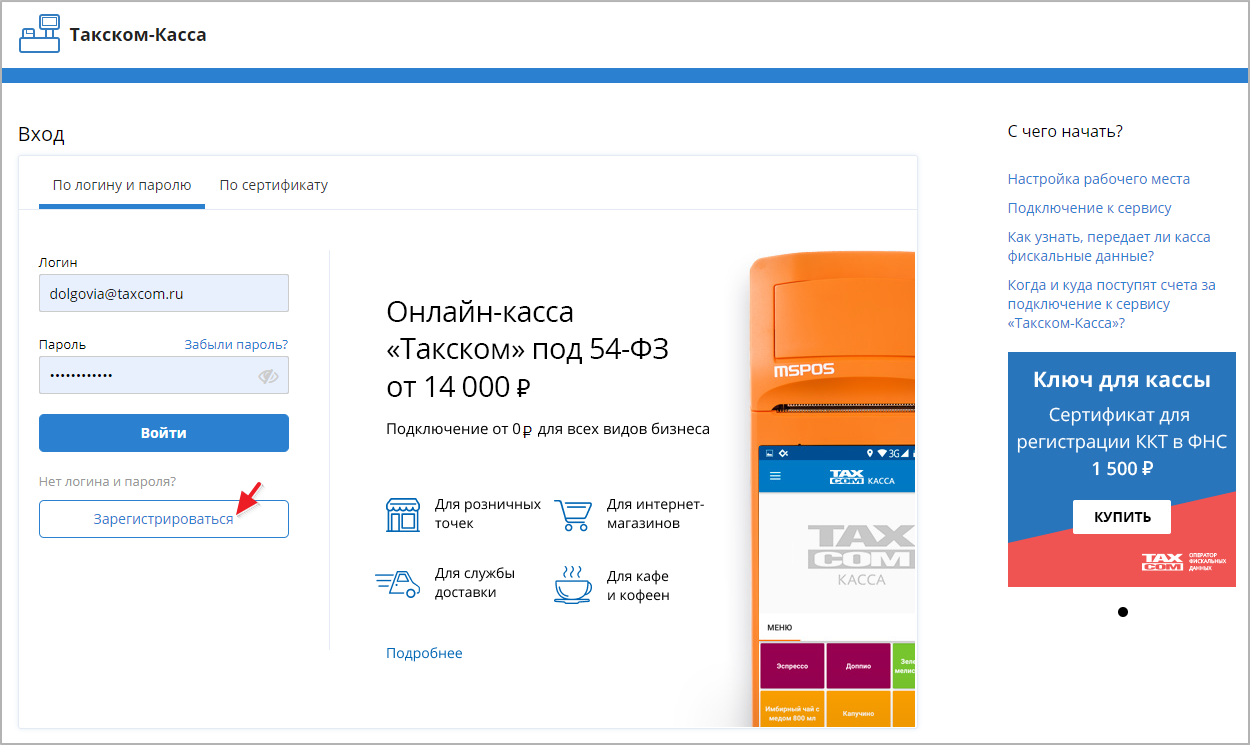Image resolution: width=1250 pixels, height=745 pixels.
Task: Click the coffee cup icon
Action: point(573,584)
